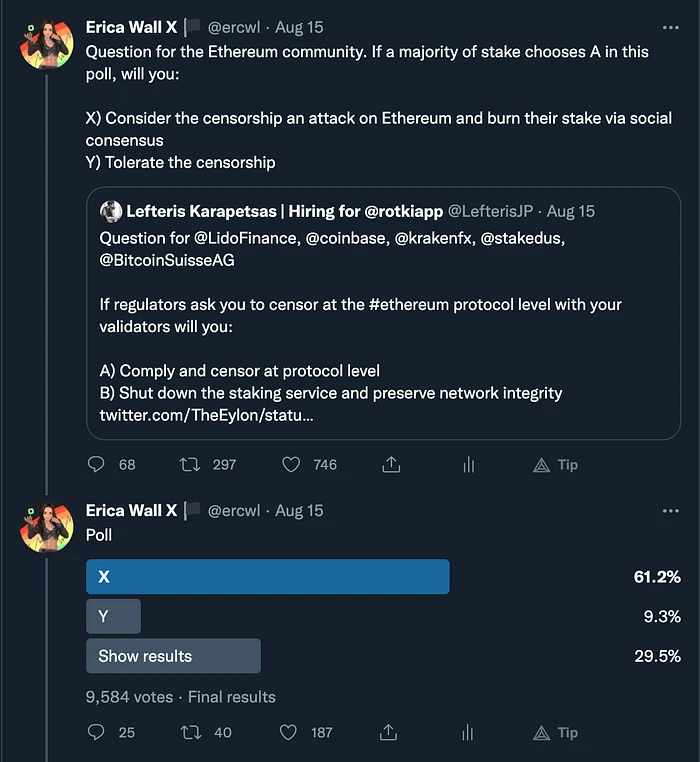The image size is (700, 762).
Task: Open the @ercwl profile handle on first tweet
Action: 233,28
